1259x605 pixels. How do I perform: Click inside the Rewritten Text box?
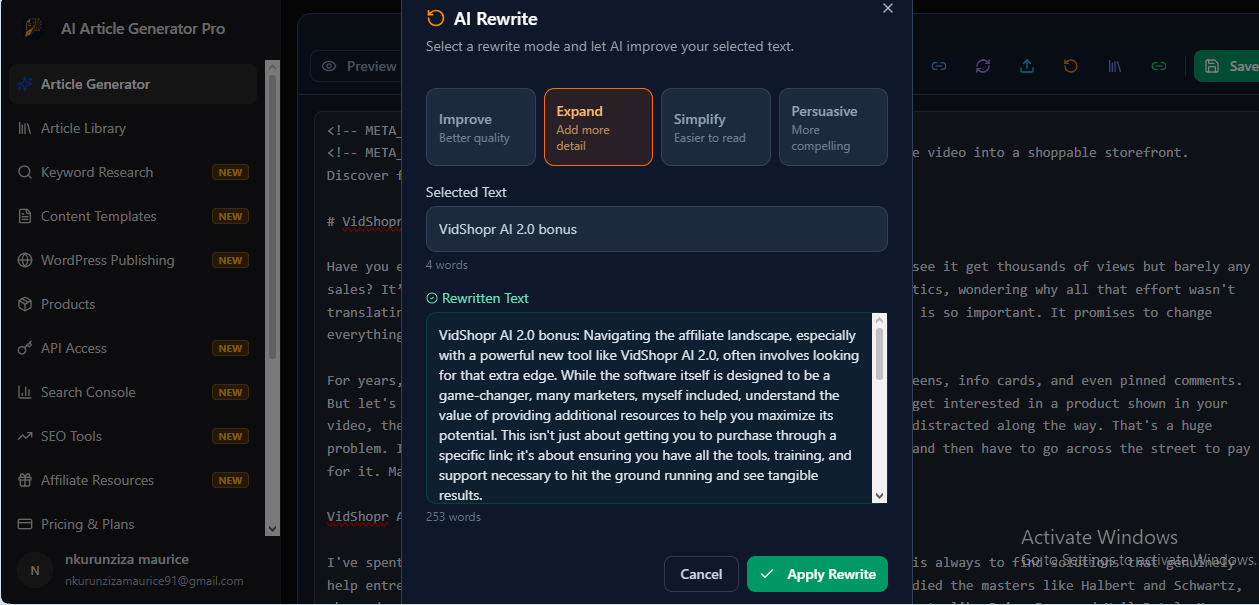pos(649,408)
